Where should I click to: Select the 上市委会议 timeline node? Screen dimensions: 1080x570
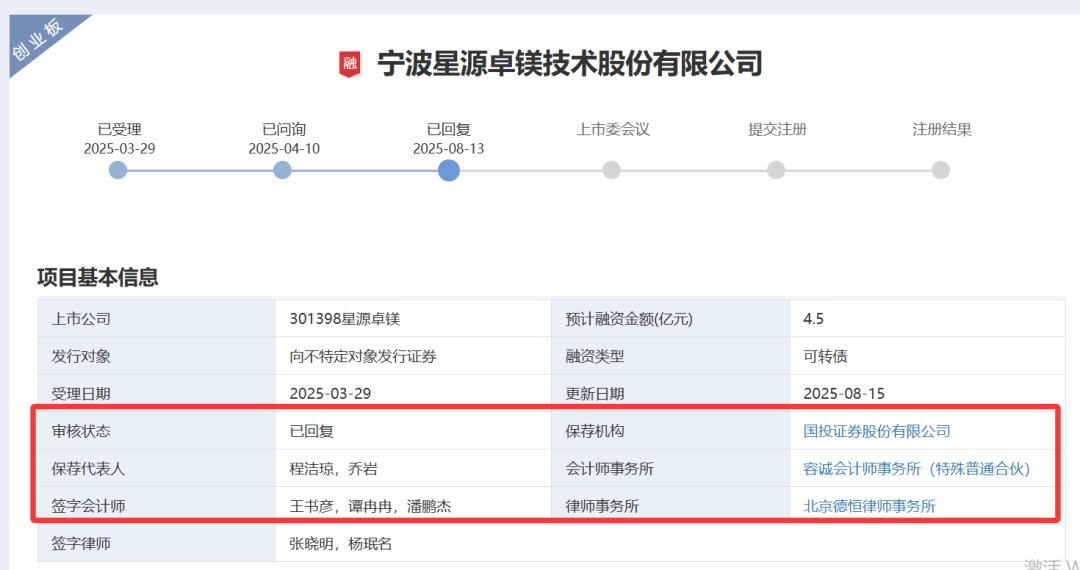click(x=612, y=170)
